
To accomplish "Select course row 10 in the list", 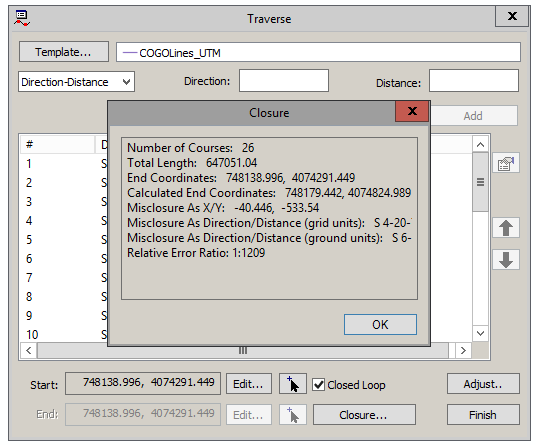I will [x=64, y=335].
